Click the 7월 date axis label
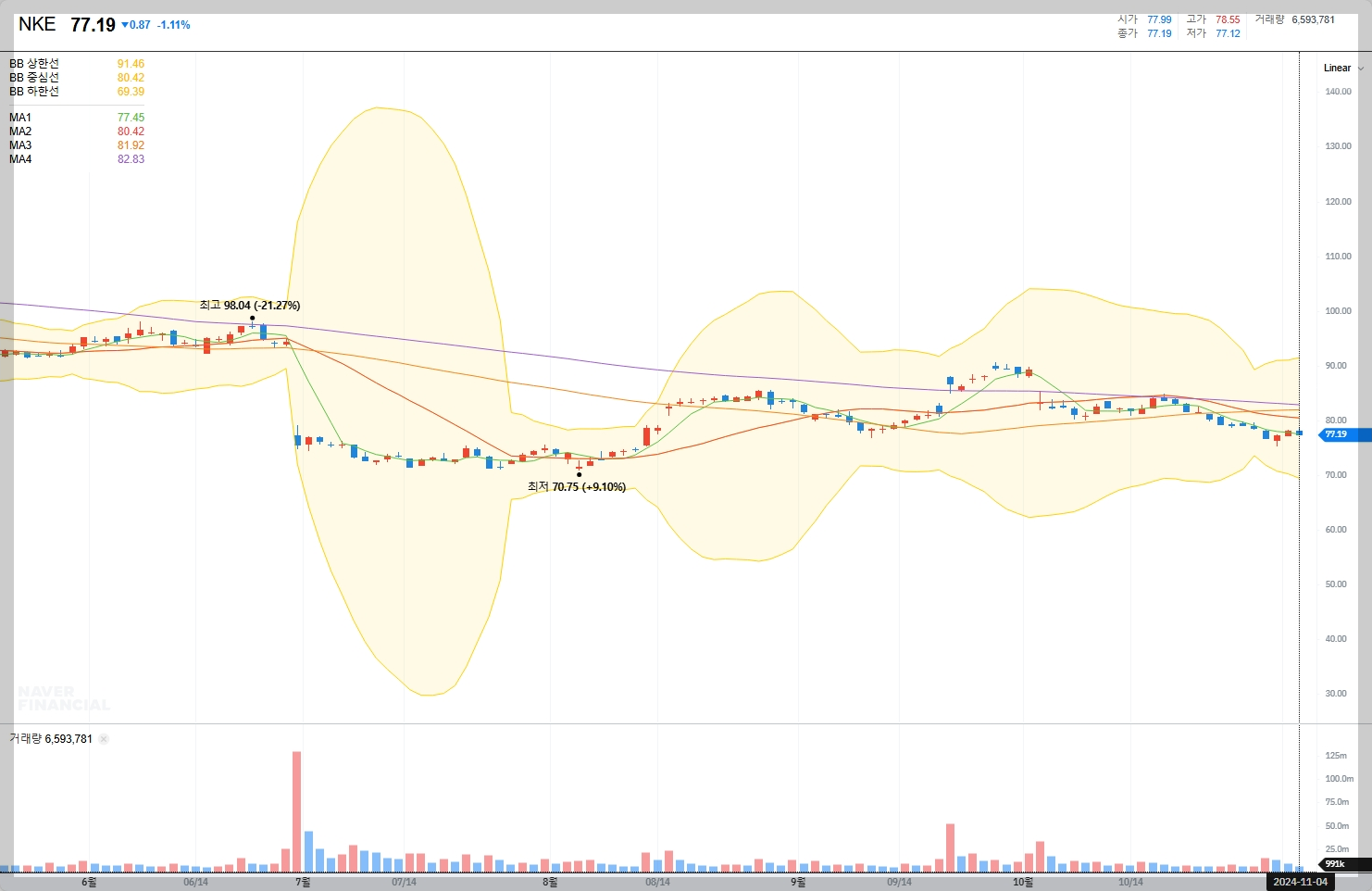Screen dimensions: 1372x891 [303, 882]
